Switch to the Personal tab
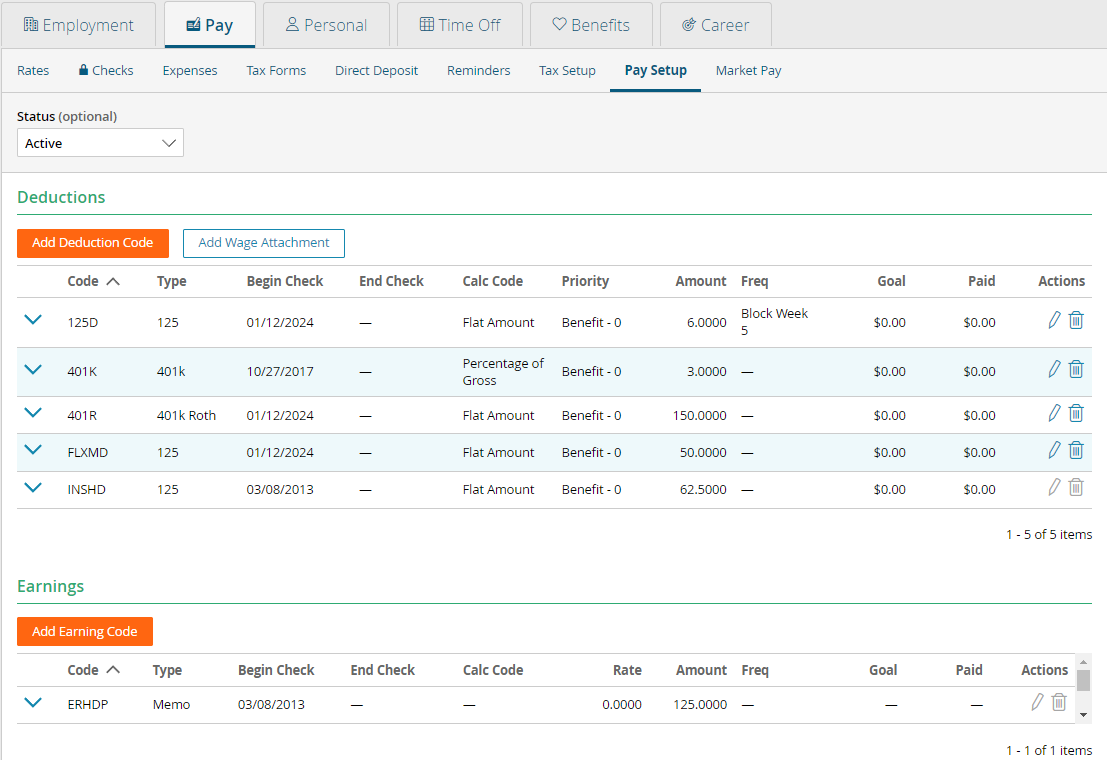Screen dimensions: 1107x760 click(326, 25)
